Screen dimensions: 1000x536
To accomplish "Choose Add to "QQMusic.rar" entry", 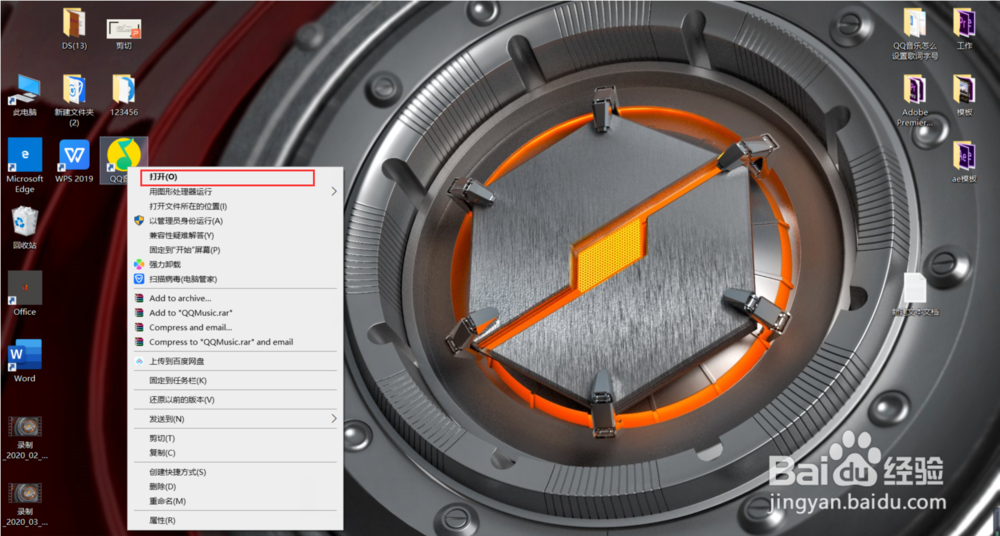I will 235,313.
